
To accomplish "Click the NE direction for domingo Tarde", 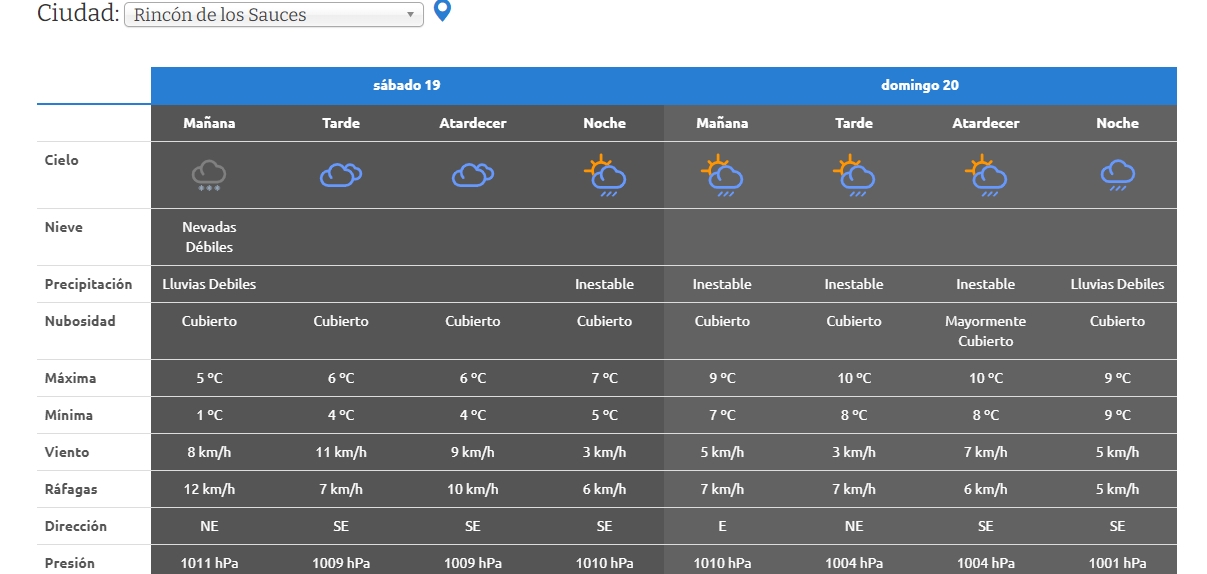I will pyautogui.click(x=854, y=526).
